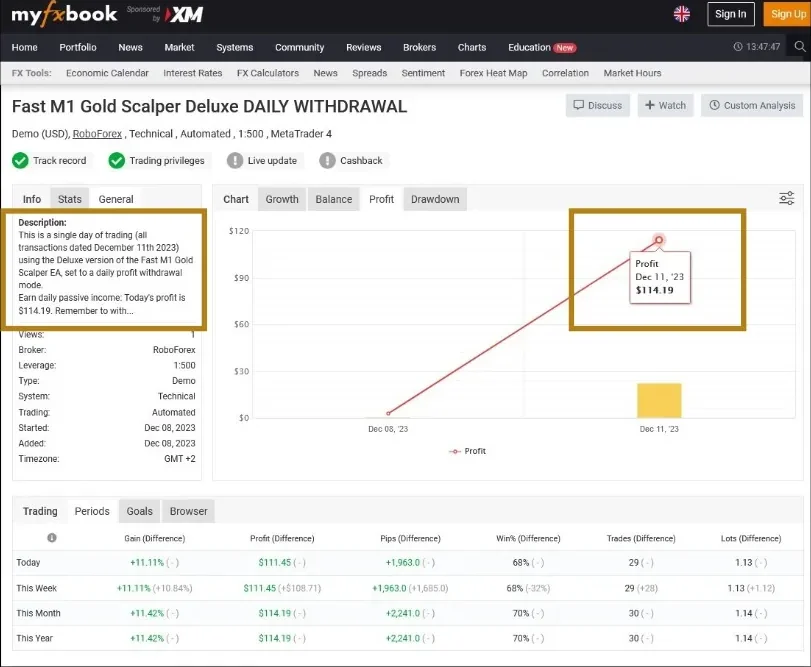Click the Sign In button
Screen dimensions: 811x667
coord(730,14)
